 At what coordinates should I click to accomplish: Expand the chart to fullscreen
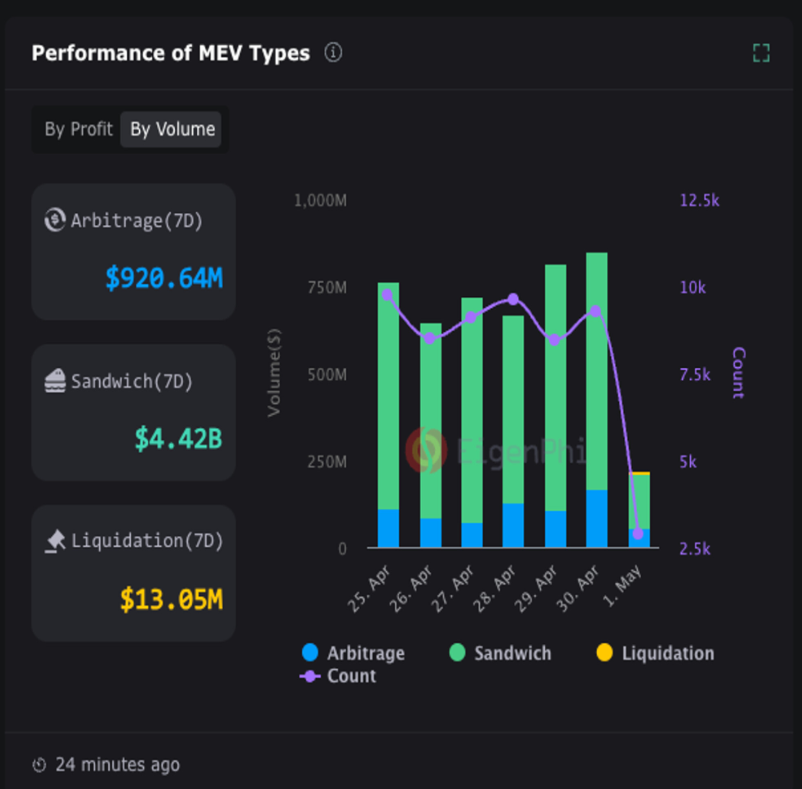pyautogui.click(x=761, y=53)
